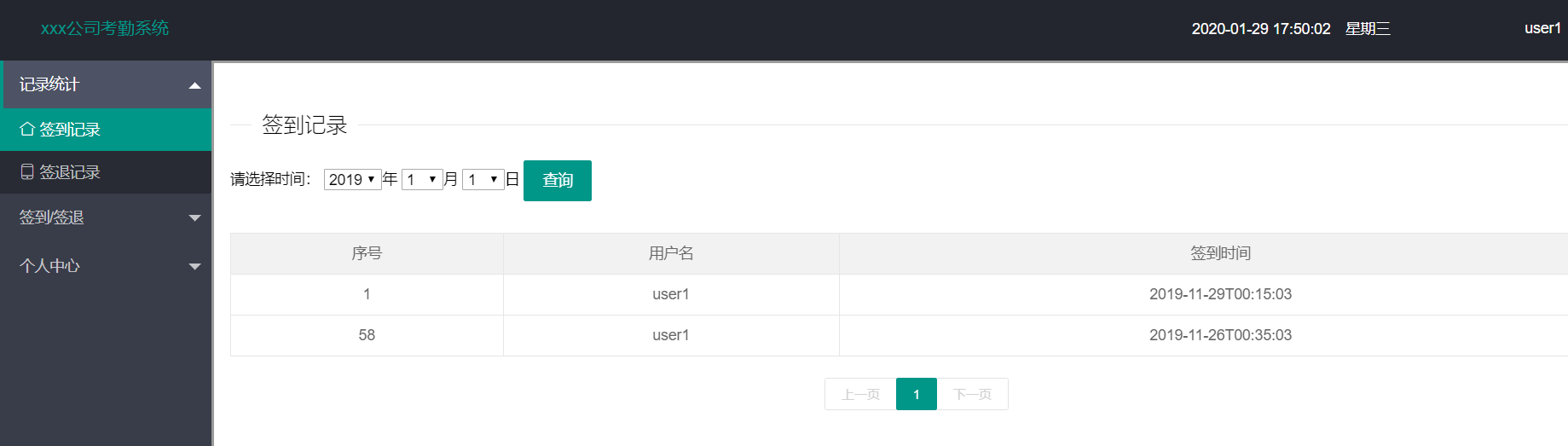
Task: Open 签退记录 in the sidebar
Action: click(106, 172)
